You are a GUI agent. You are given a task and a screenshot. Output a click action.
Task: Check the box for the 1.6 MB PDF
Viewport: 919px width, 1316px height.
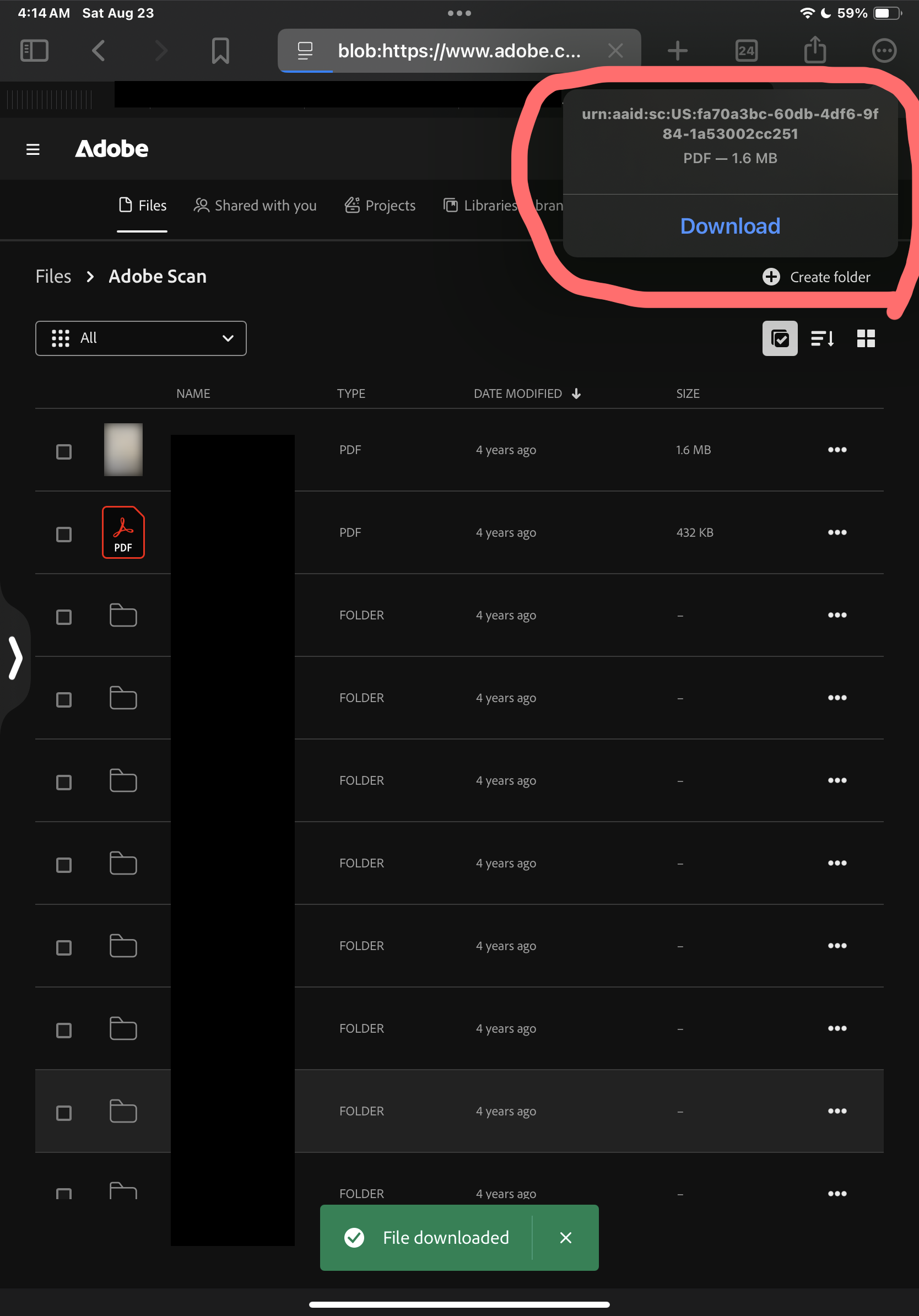[x=63, y=452]
